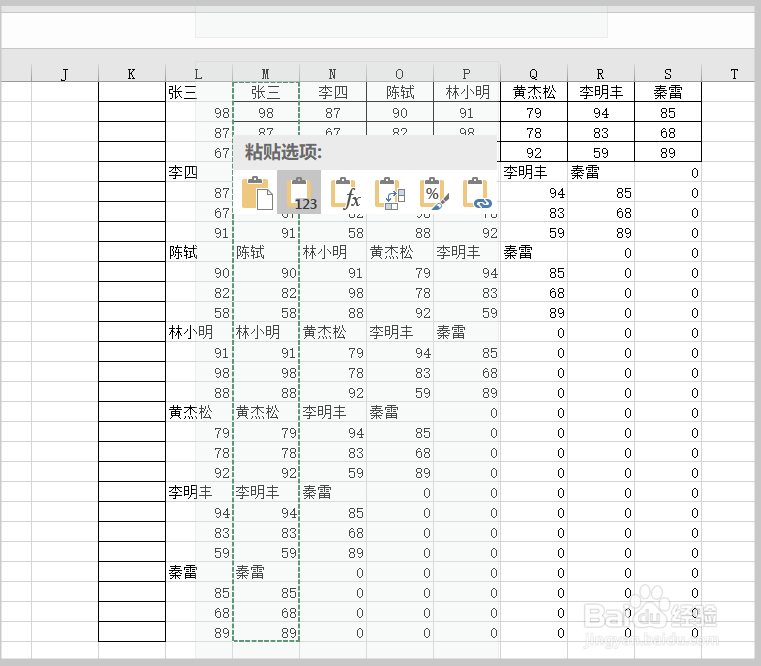Viewport: 761px width, 666px height.
Task: Click the 李四 cell in column L
Action: (x=199, y=172)
